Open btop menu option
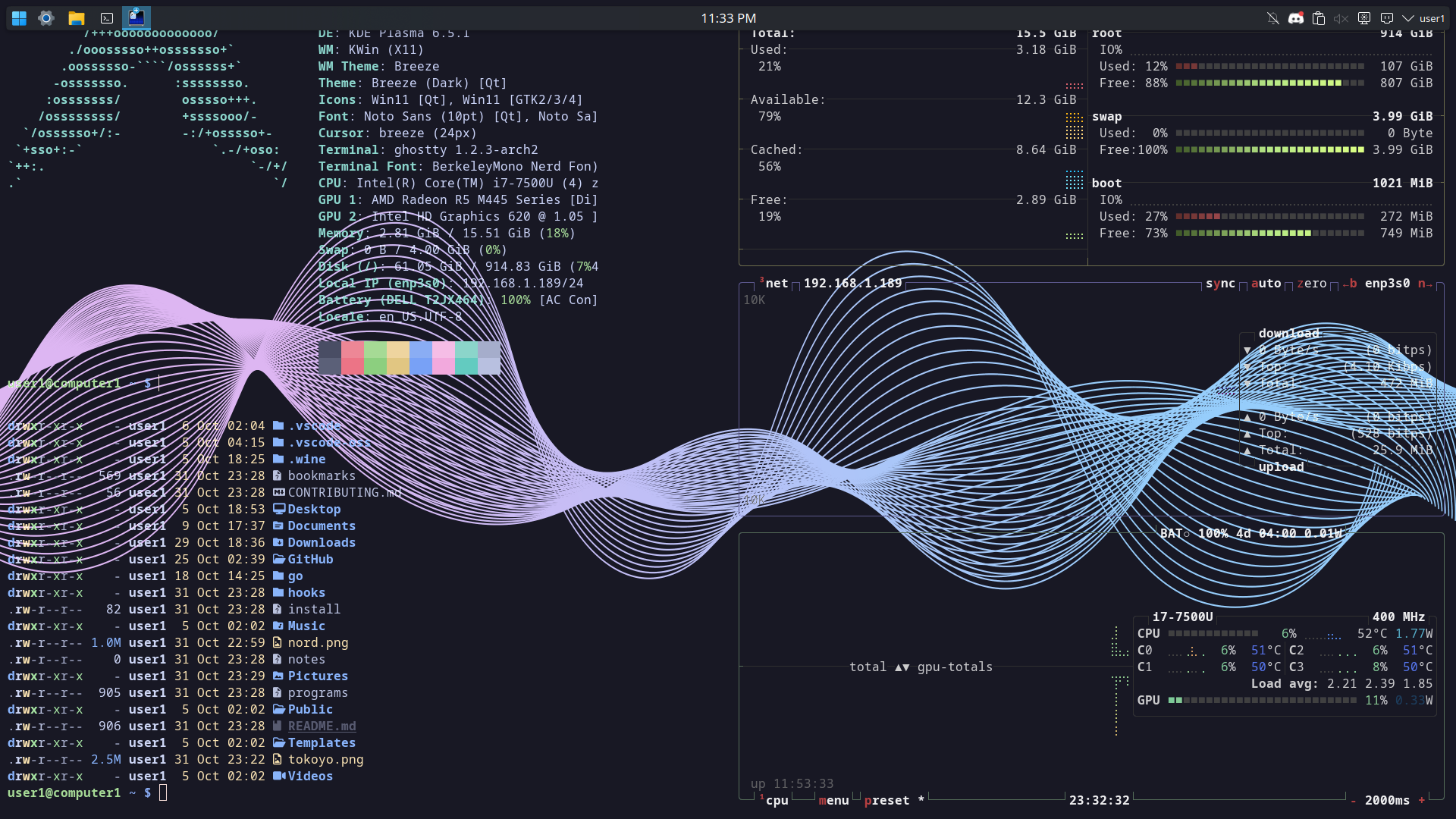 click(x=833, y=800)
